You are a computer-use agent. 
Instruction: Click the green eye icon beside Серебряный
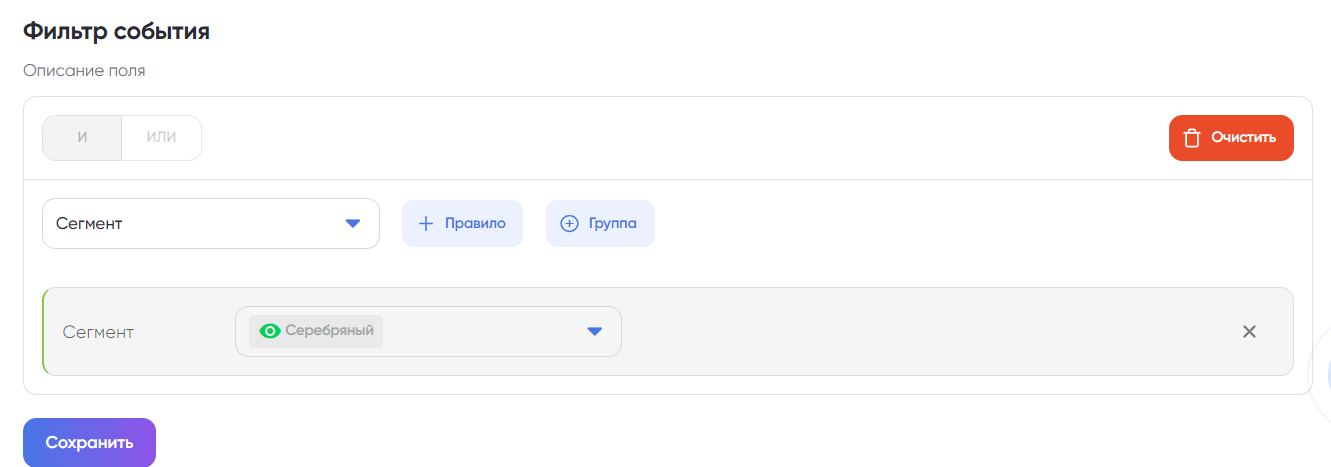(x=269, y=331)
